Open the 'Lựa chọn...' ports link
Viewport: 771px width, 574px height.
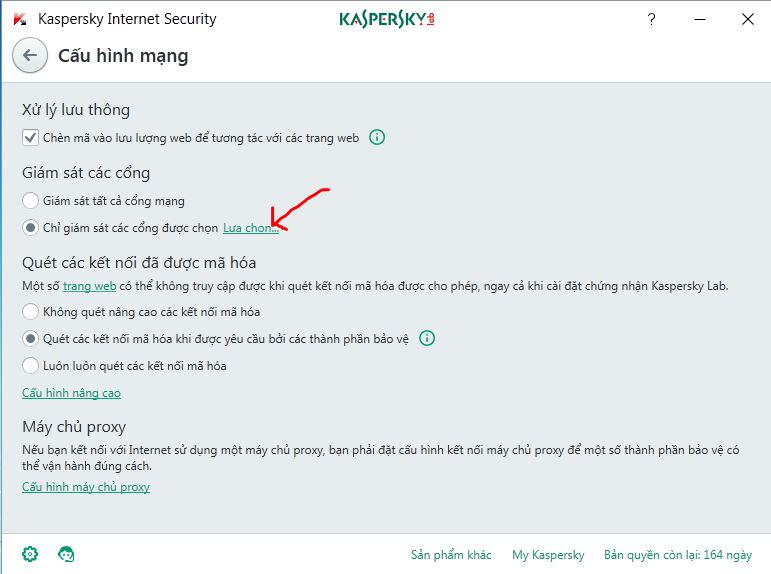(x=251, y=228)
